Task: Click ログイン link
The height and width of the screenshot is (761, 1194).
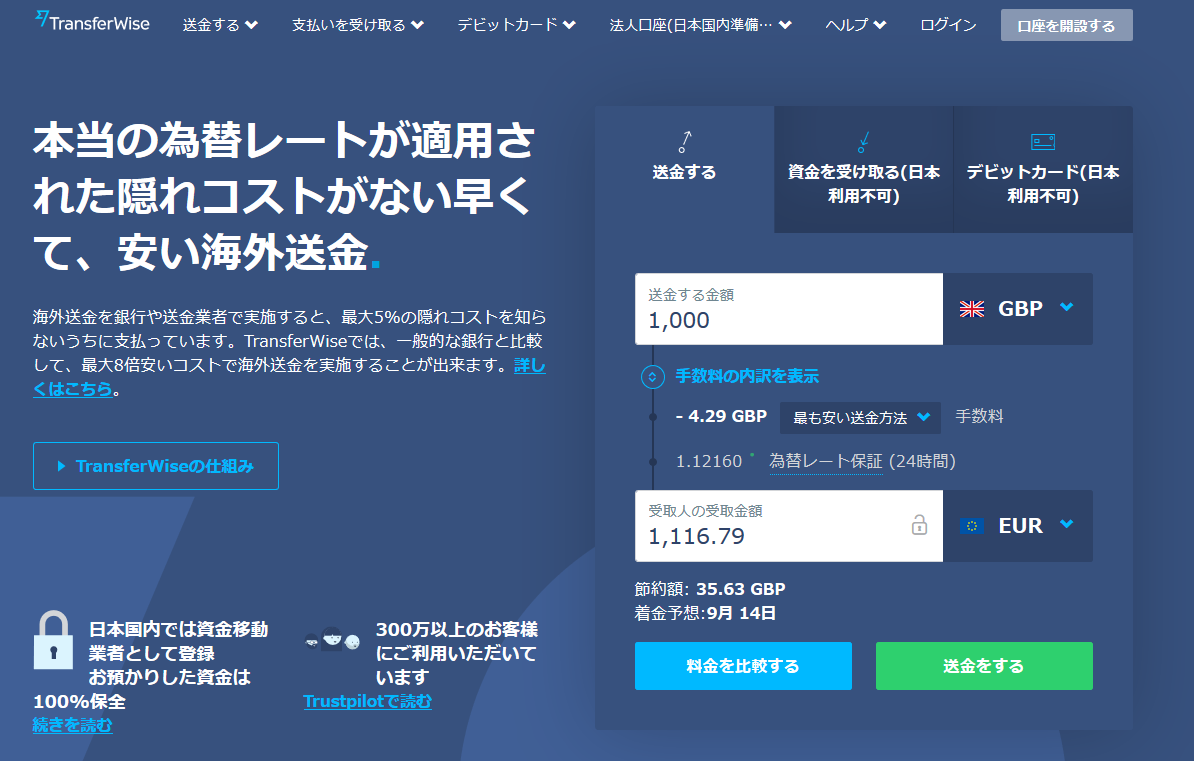Action: [x=948, y=25]
